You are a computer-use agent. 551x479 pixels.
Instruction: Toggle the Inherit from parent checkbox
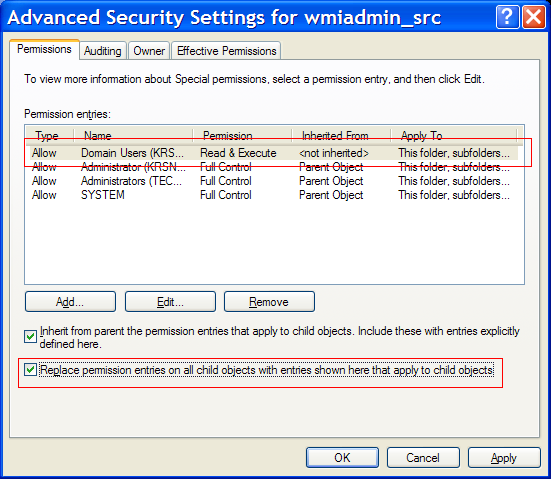(x=31, y=337)
